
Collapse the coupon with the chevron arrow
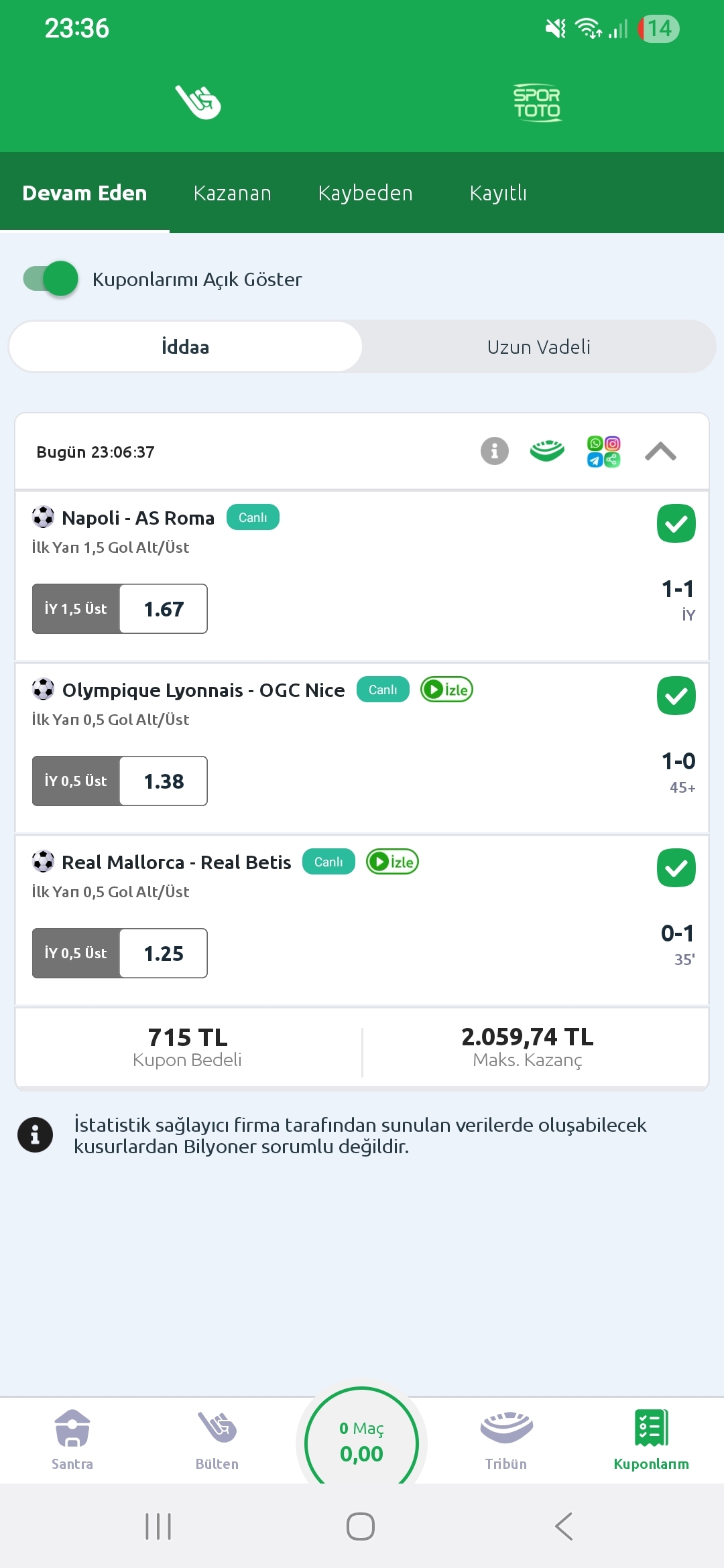(660, 451)
